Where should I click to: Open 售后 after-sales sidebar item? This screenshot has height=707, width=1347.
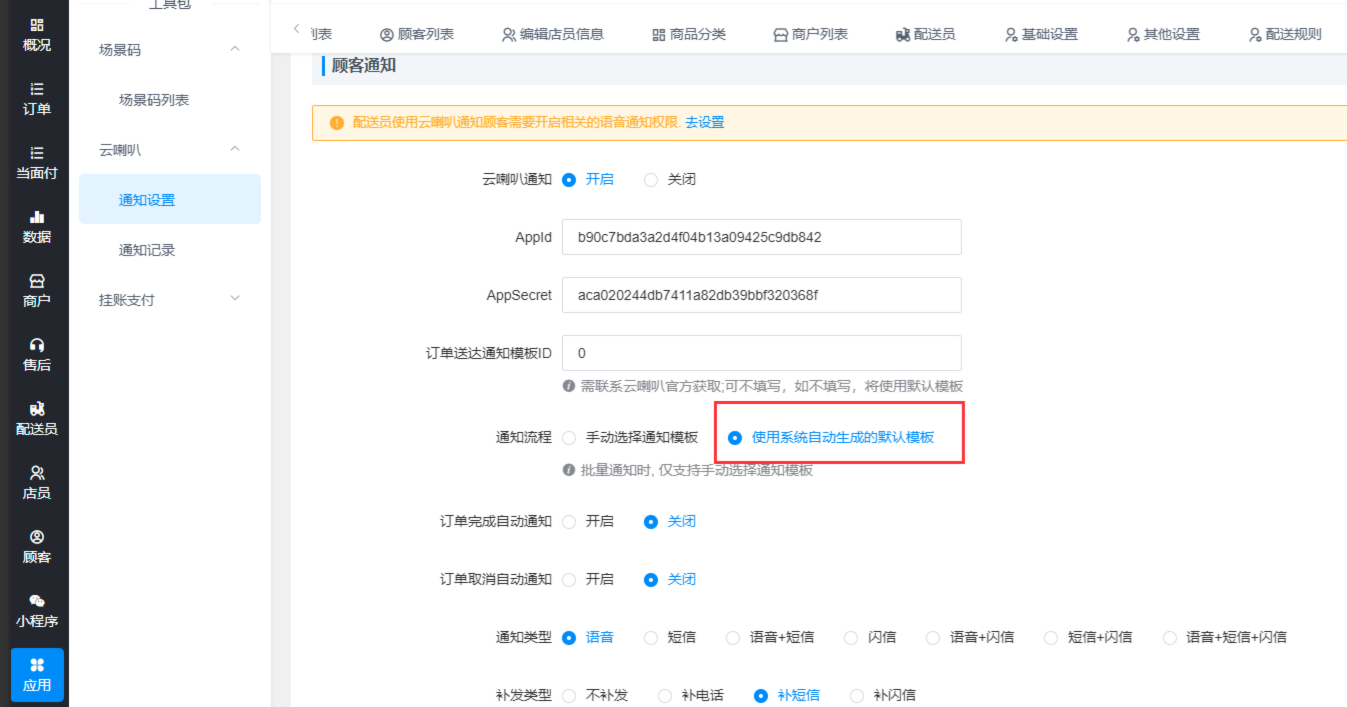point(36,355)
